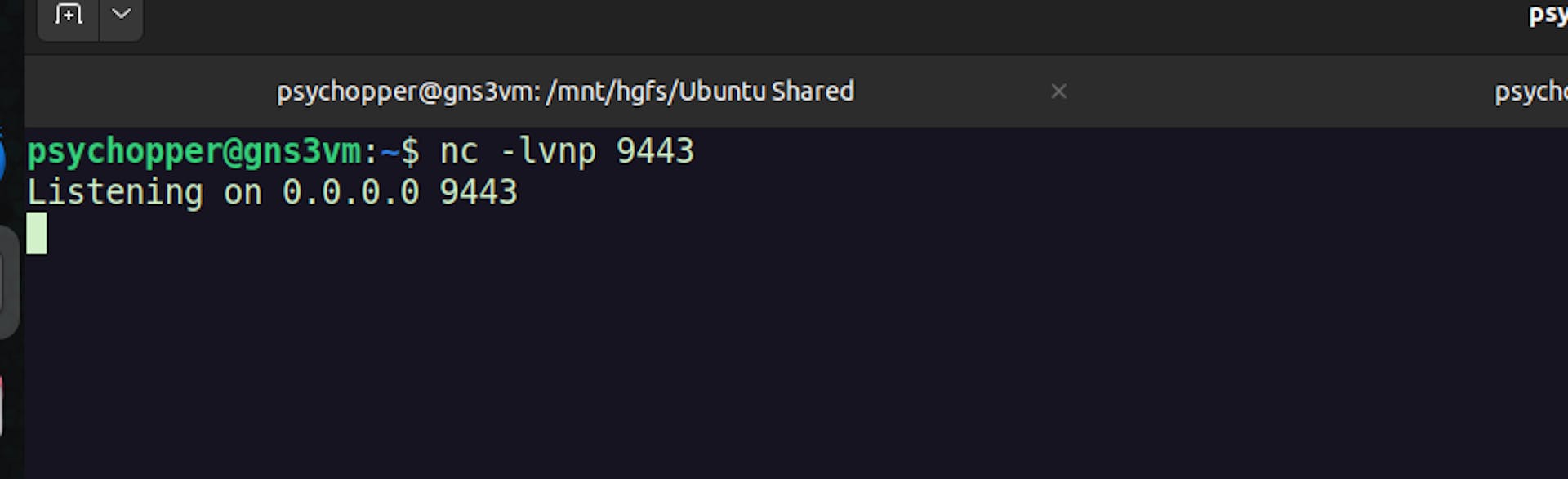Click the window title text in the header
Viewport: 1568px width, 479px height.
click(x=1548, y=15)
